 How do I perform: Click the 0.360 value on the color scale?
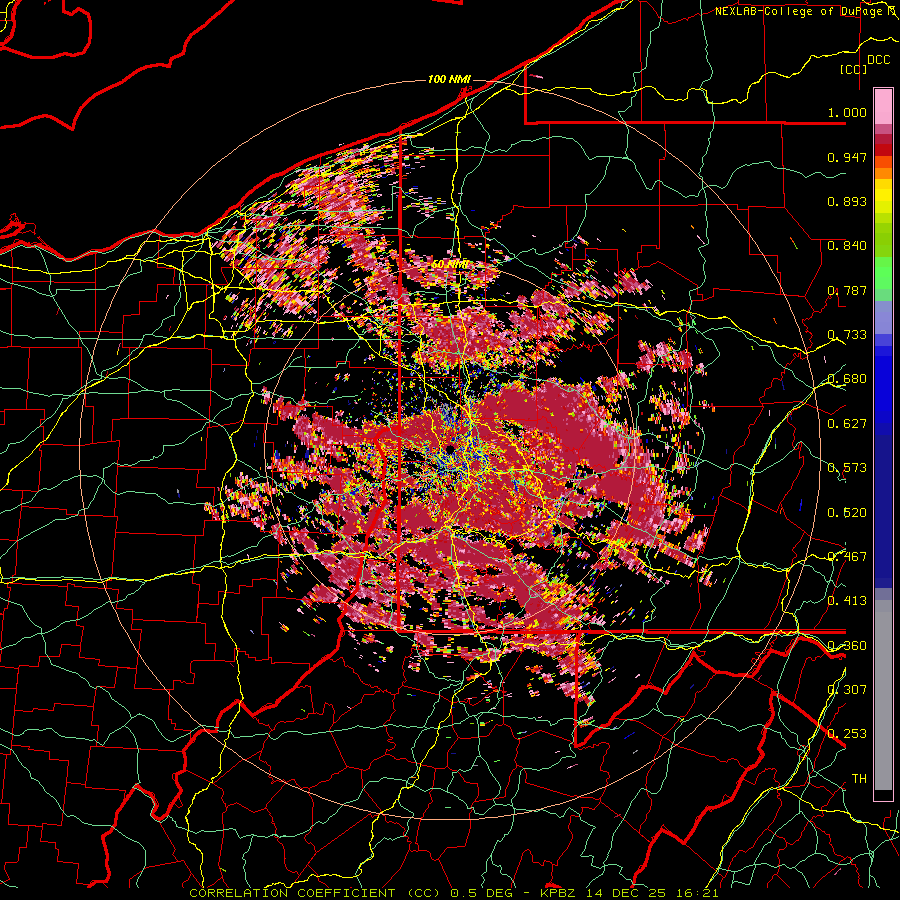847,645
